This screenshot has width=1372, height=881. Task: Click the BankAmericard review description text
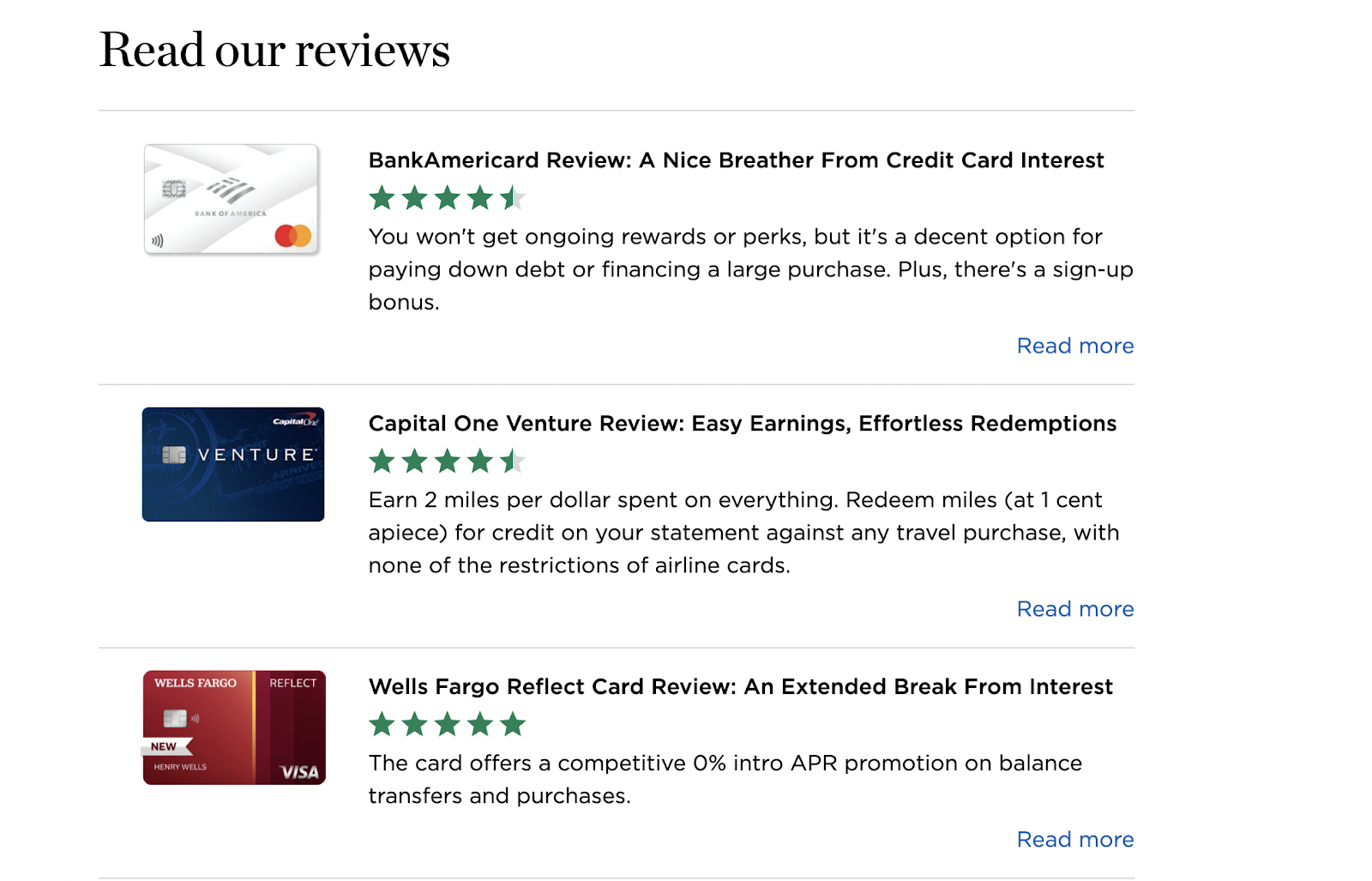[x=751, y=269]
